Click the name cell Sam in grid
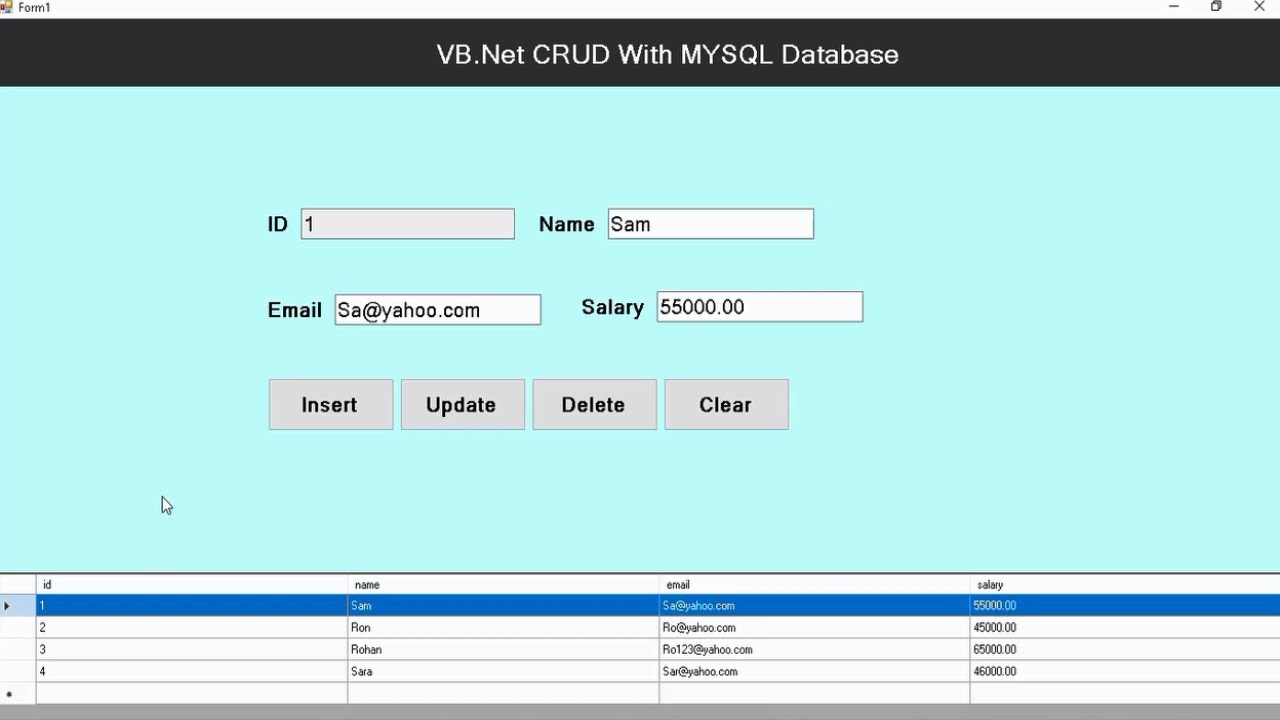The image size is (1280, 720). point(503,606)
